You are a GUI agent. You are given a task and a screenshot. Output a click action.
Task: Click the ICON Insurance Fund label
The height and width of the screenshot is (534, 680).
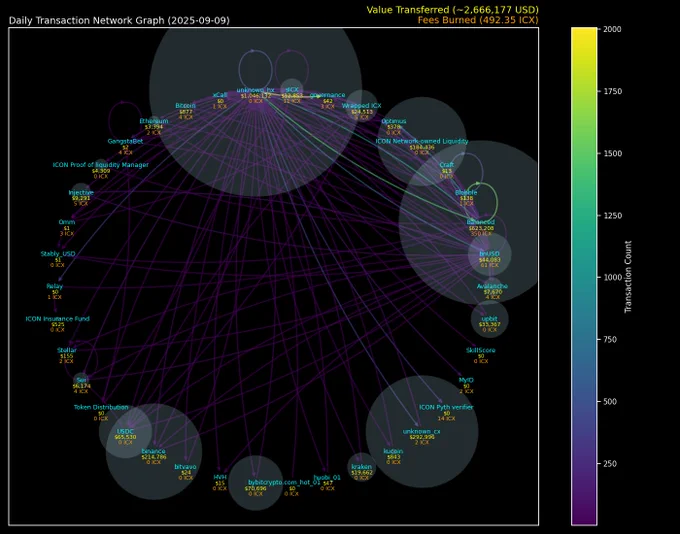coord(57,318)
